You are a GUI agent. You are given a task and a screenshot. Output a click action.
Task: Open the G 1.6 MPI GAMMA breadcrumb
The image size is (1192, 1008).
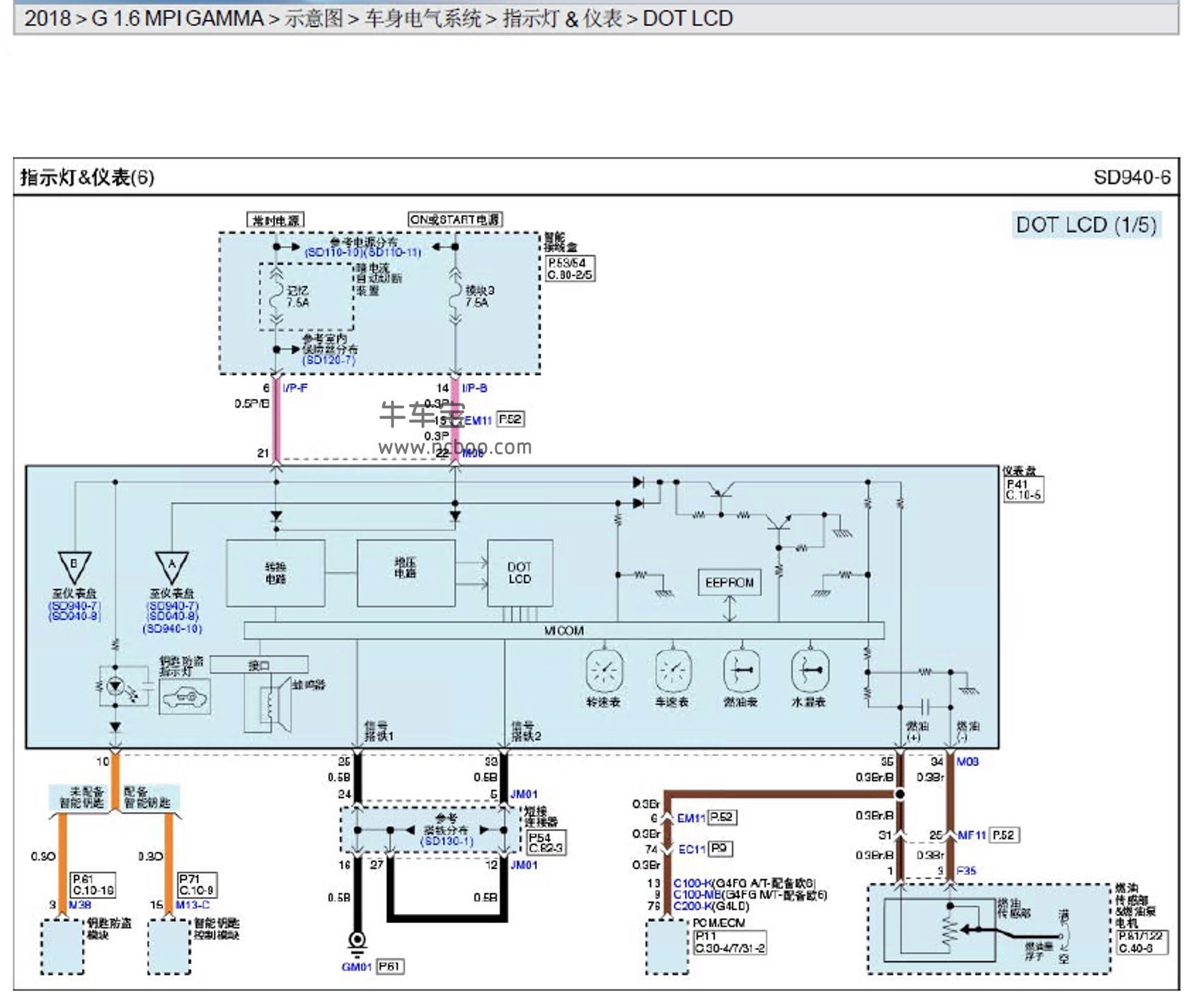(x=177, y=18)
